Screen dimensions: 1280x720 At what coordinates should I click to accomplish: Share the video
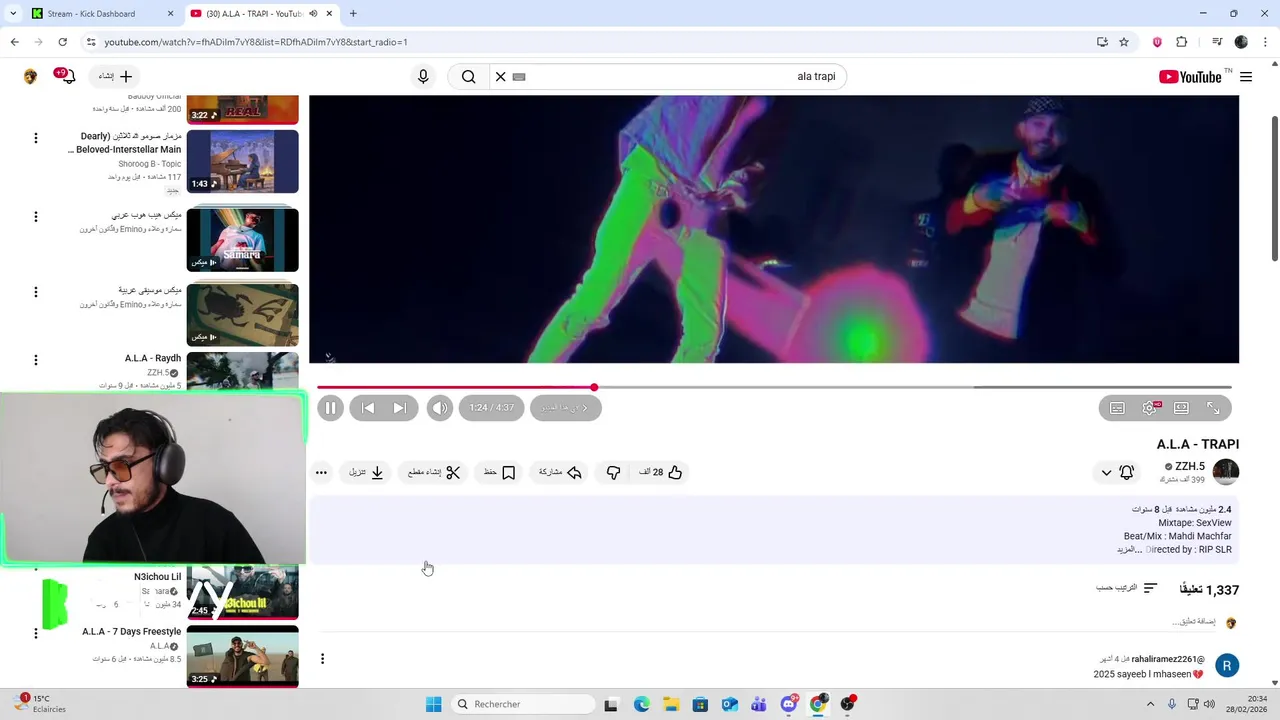(560, 472)
